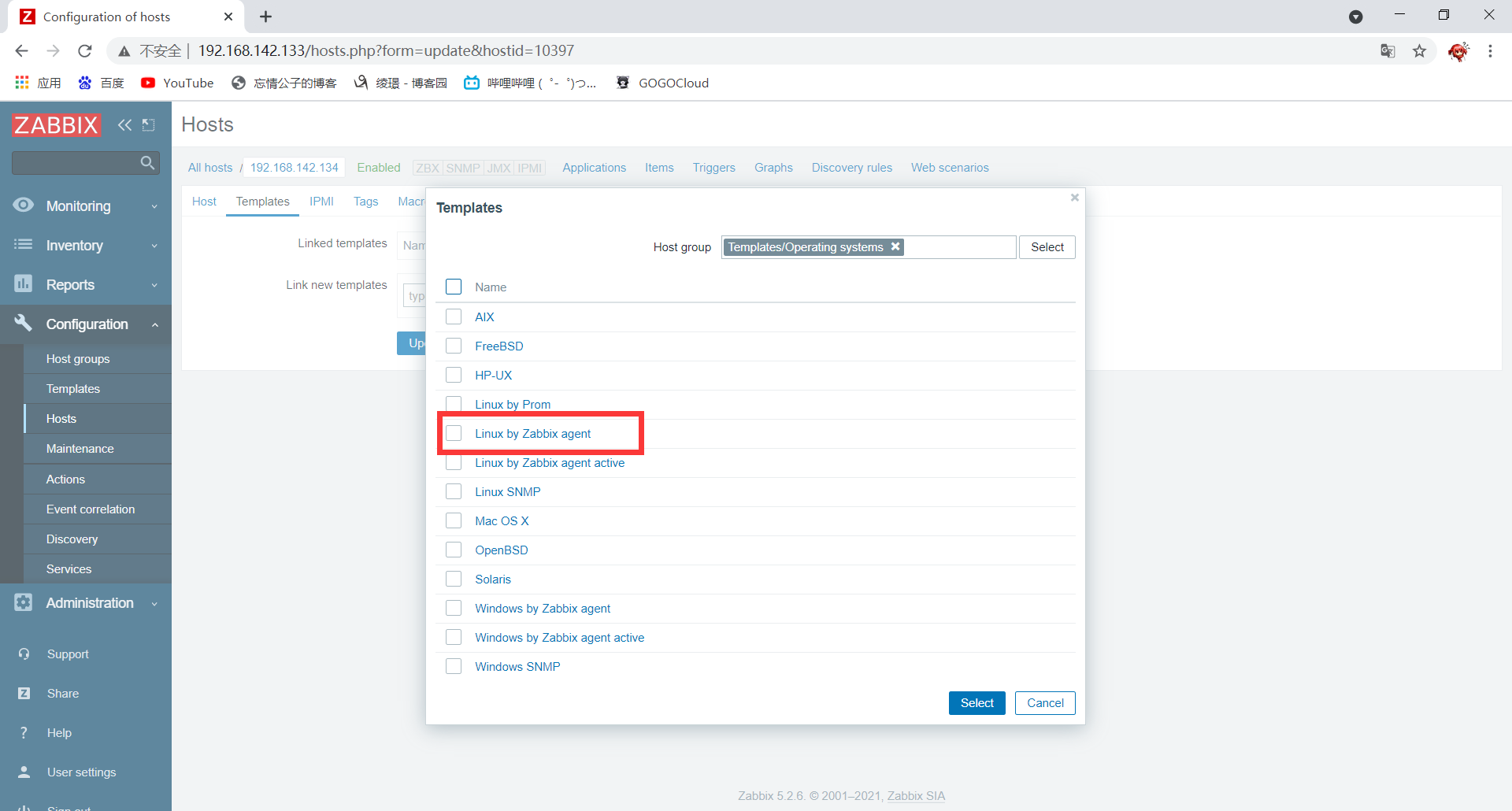Check the FreeBSD template checkbox
Viewport: 1512px width, 811px height.
[x=454, y=346]
